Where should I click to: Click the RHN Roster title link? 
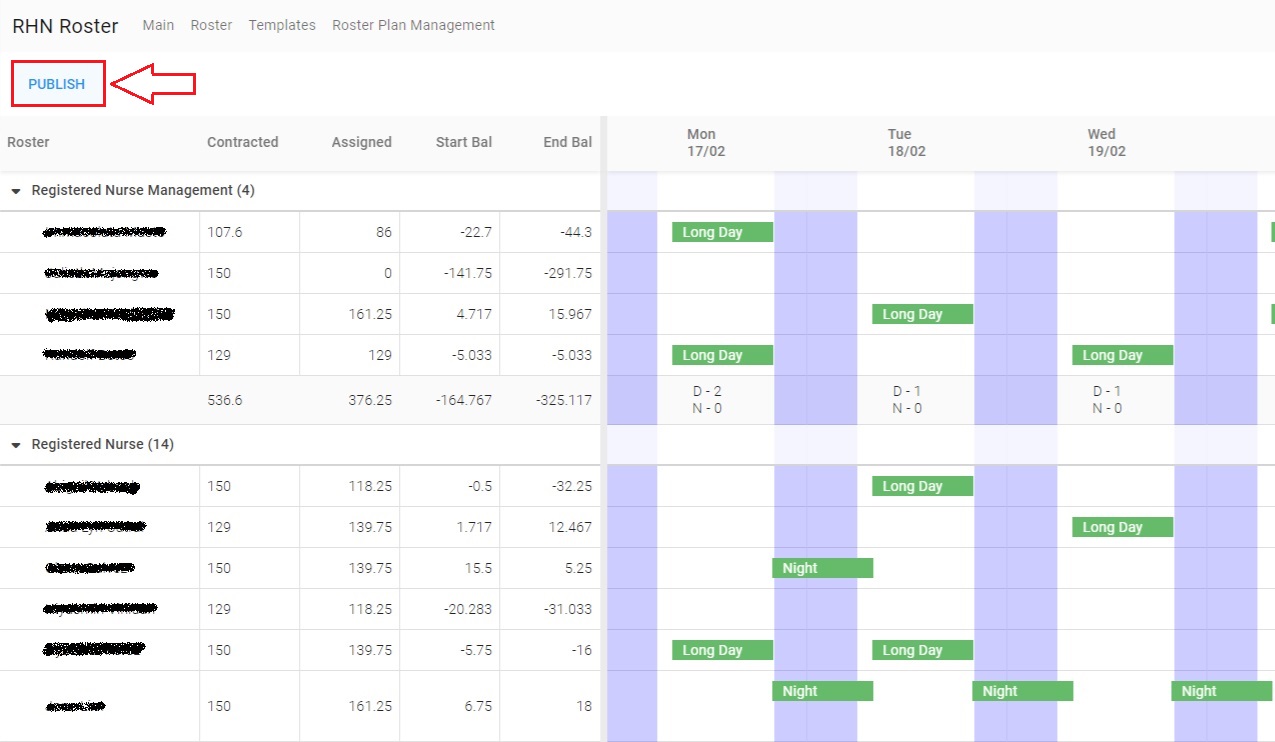pos(65,26)
